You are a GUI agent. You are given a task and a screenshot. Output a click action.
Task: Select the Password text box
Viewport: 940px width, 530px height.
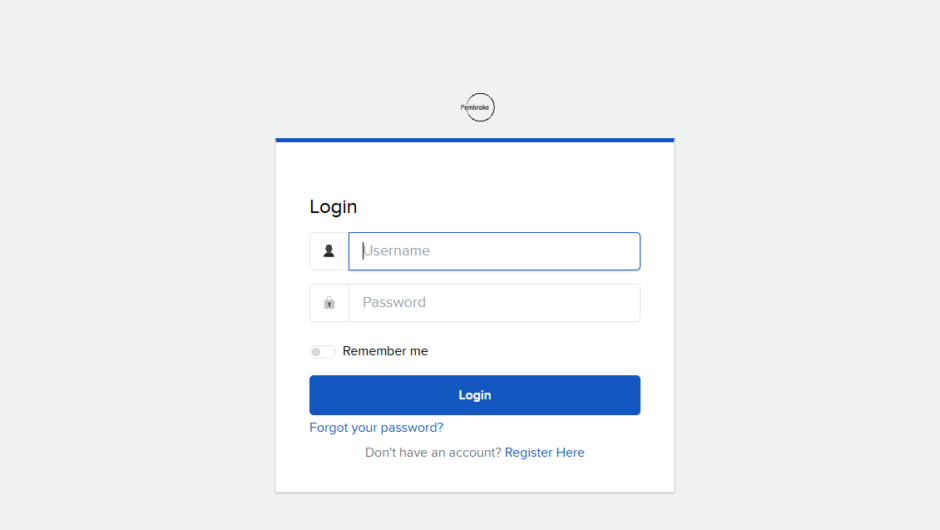pyautogui.click(x=494, y=303)
